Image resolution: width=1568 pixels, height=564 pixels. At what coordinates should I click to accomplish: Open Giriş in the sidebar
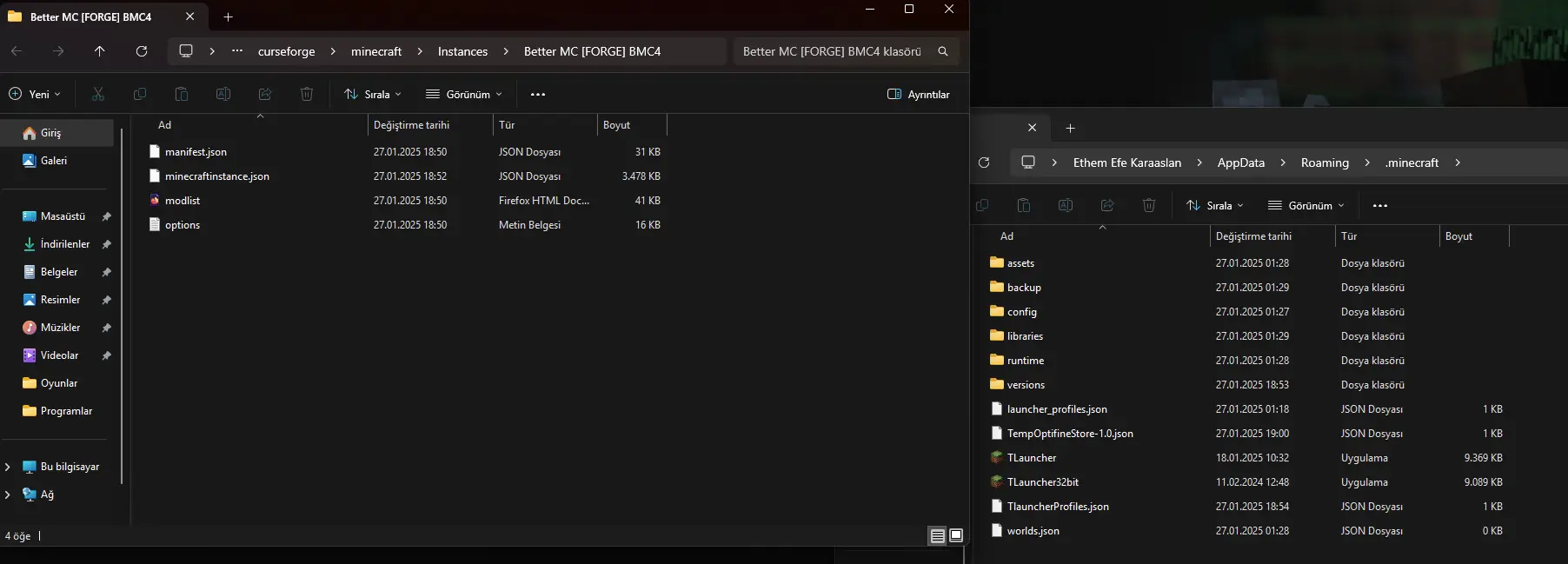[57, 133]
